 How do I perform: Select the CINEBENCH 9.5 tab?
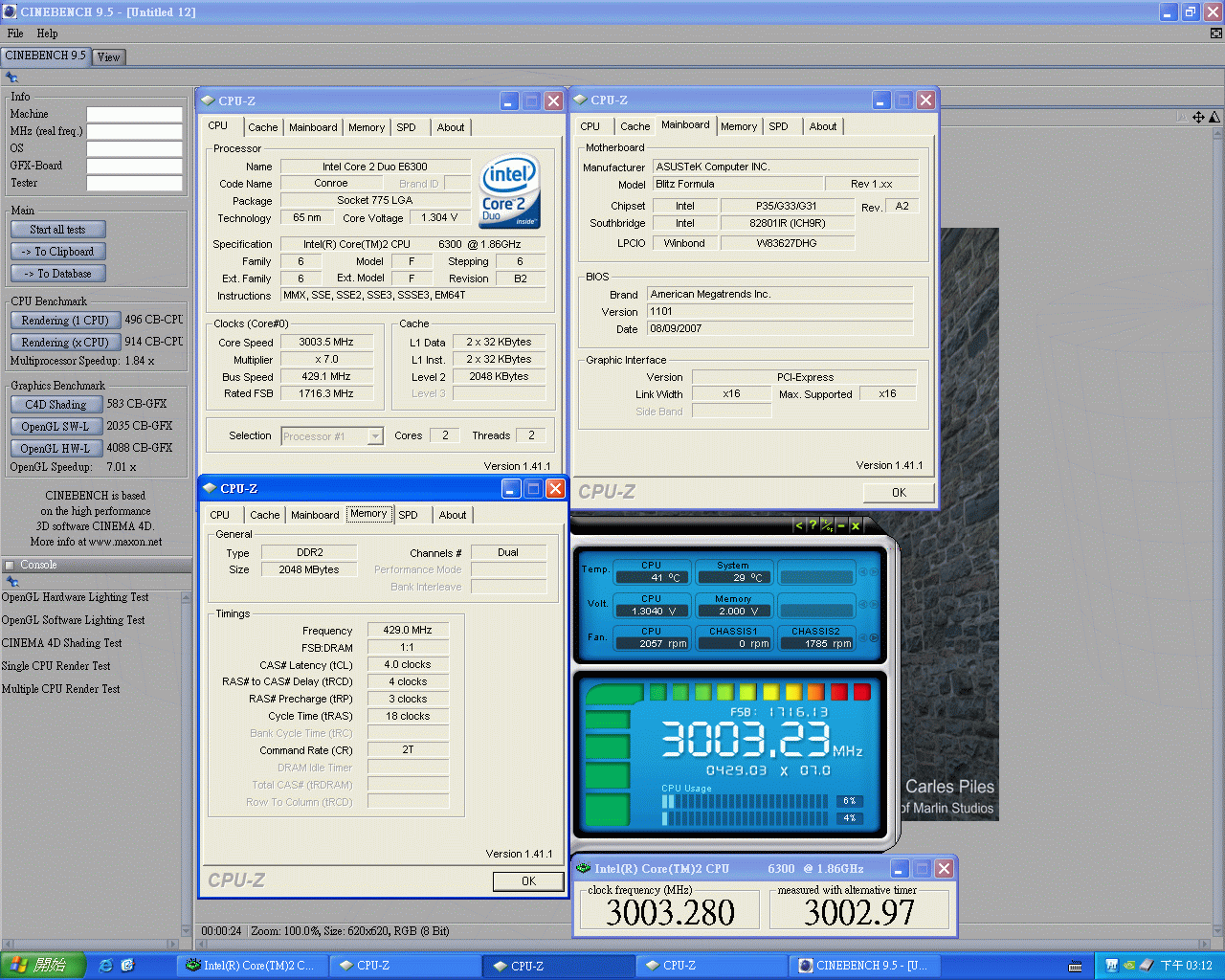(x=45, y=56)
